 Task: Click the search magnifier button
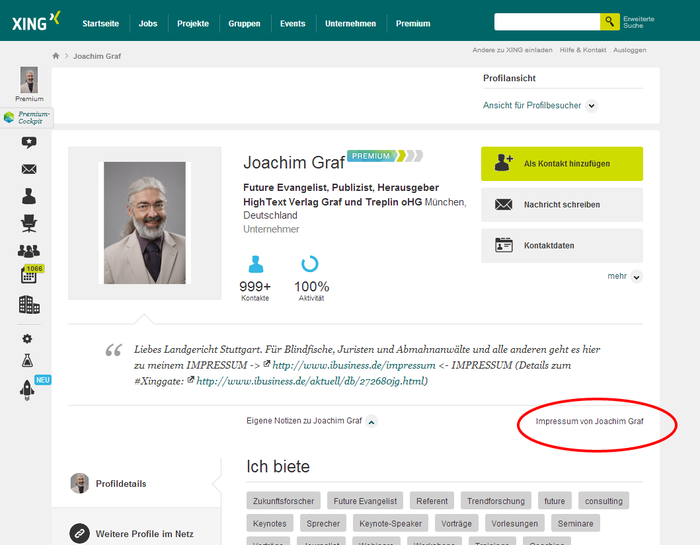click(609, 21)
